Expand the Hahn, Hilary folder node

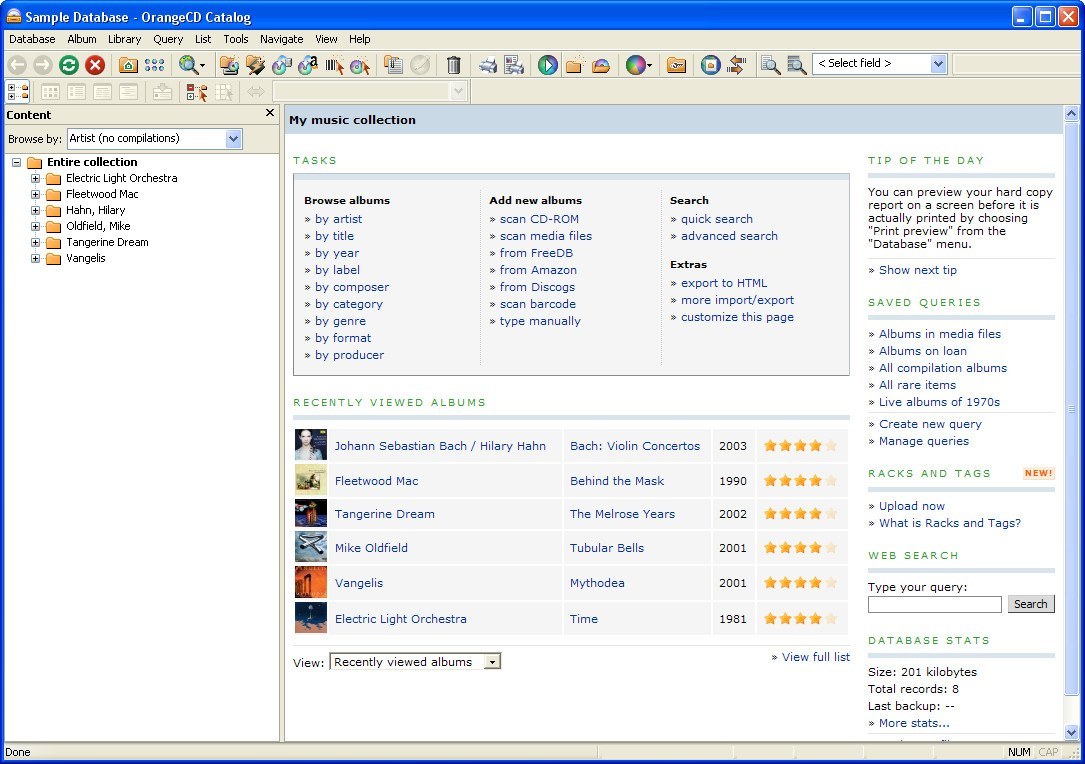click(35, 210)
